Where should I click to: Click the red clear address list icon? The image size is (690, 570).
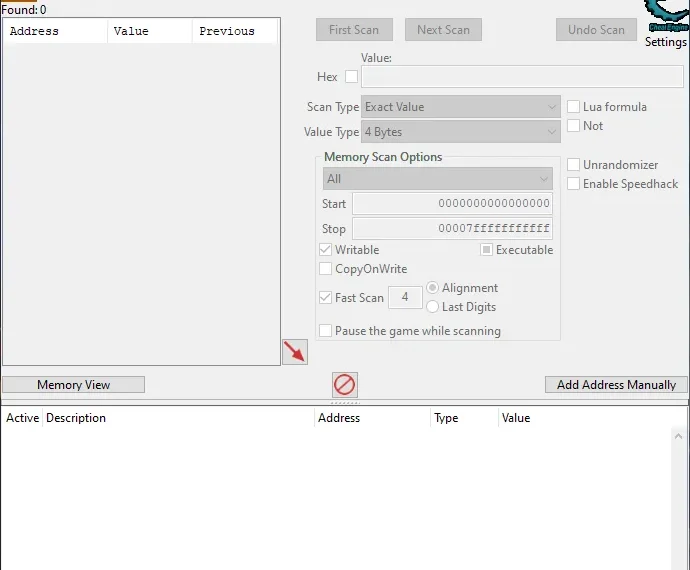pyautogui.click(x=345, y=384)
